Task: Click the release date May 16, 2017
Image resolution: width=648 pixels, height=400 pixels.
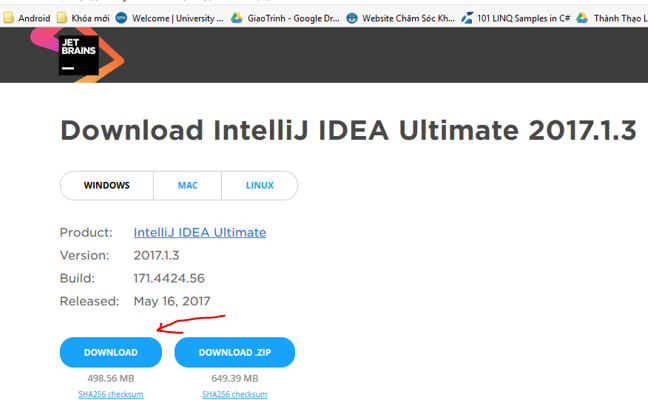Action: tap(172, 301)
